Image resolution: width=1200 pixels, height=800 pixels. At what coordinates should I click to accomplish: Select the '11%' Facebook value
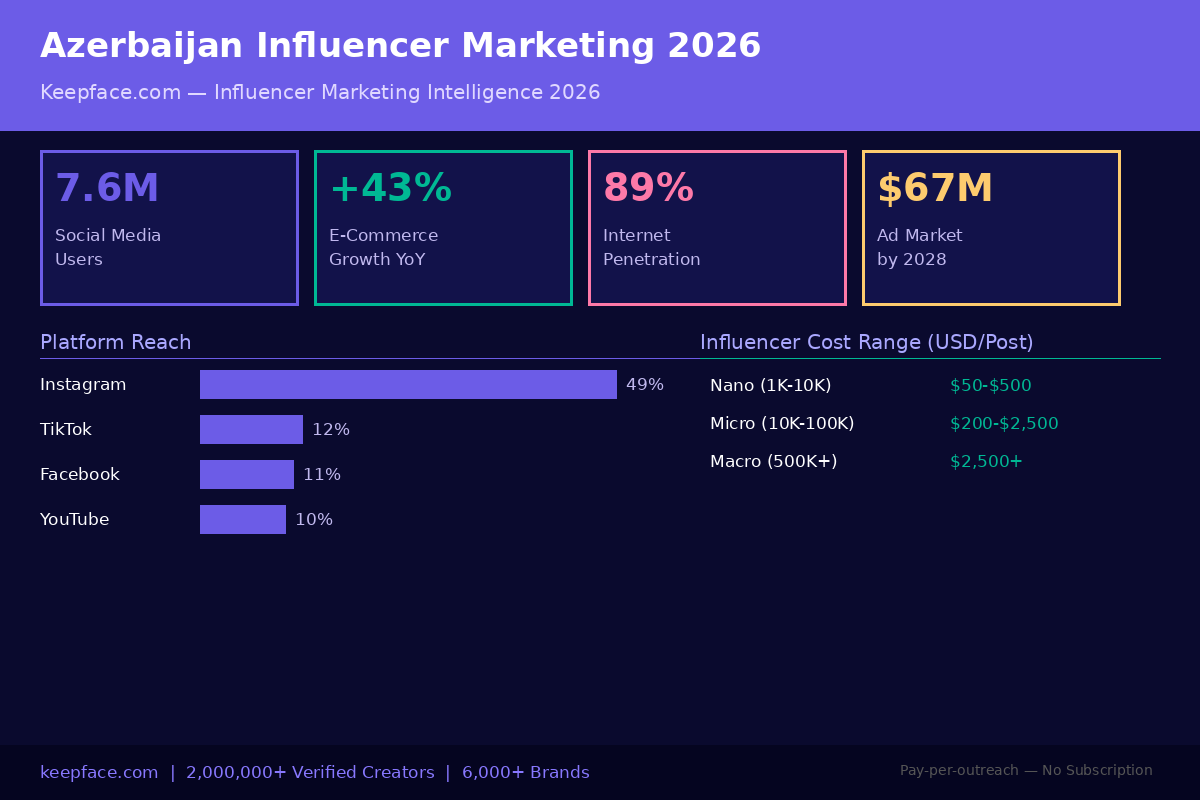(322, 475)
